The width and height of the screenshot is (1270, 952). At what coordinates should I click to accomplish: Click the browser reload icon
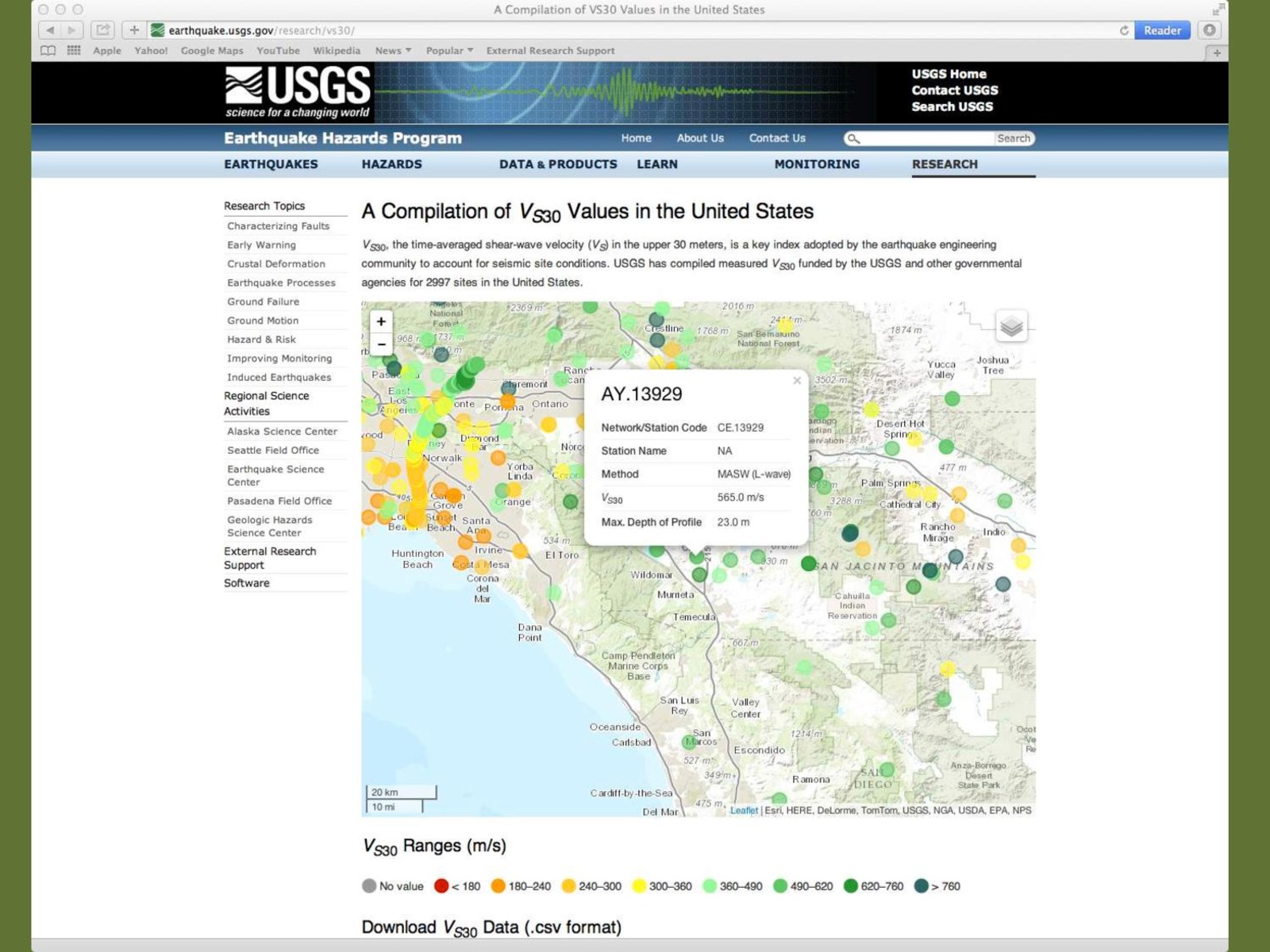[1124, 30]
